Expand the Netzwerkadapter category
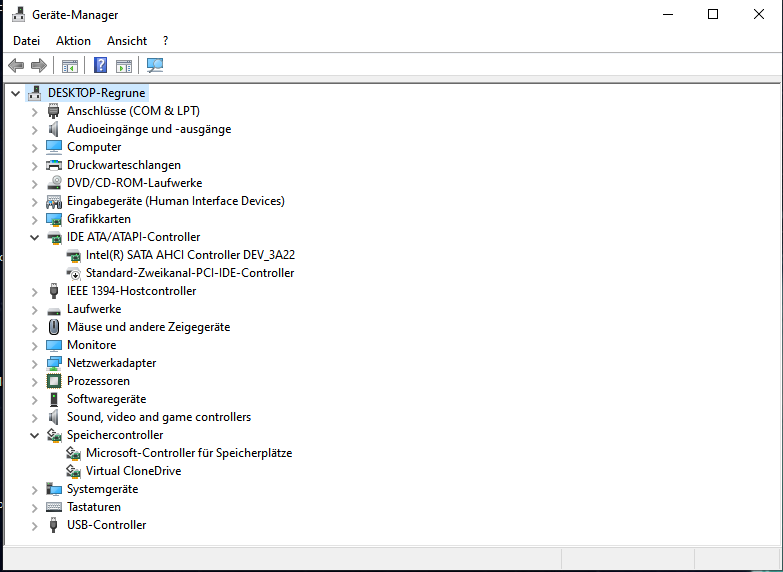Image resolution: width=783 pixels, height=572 pixels. coord(34,364)
